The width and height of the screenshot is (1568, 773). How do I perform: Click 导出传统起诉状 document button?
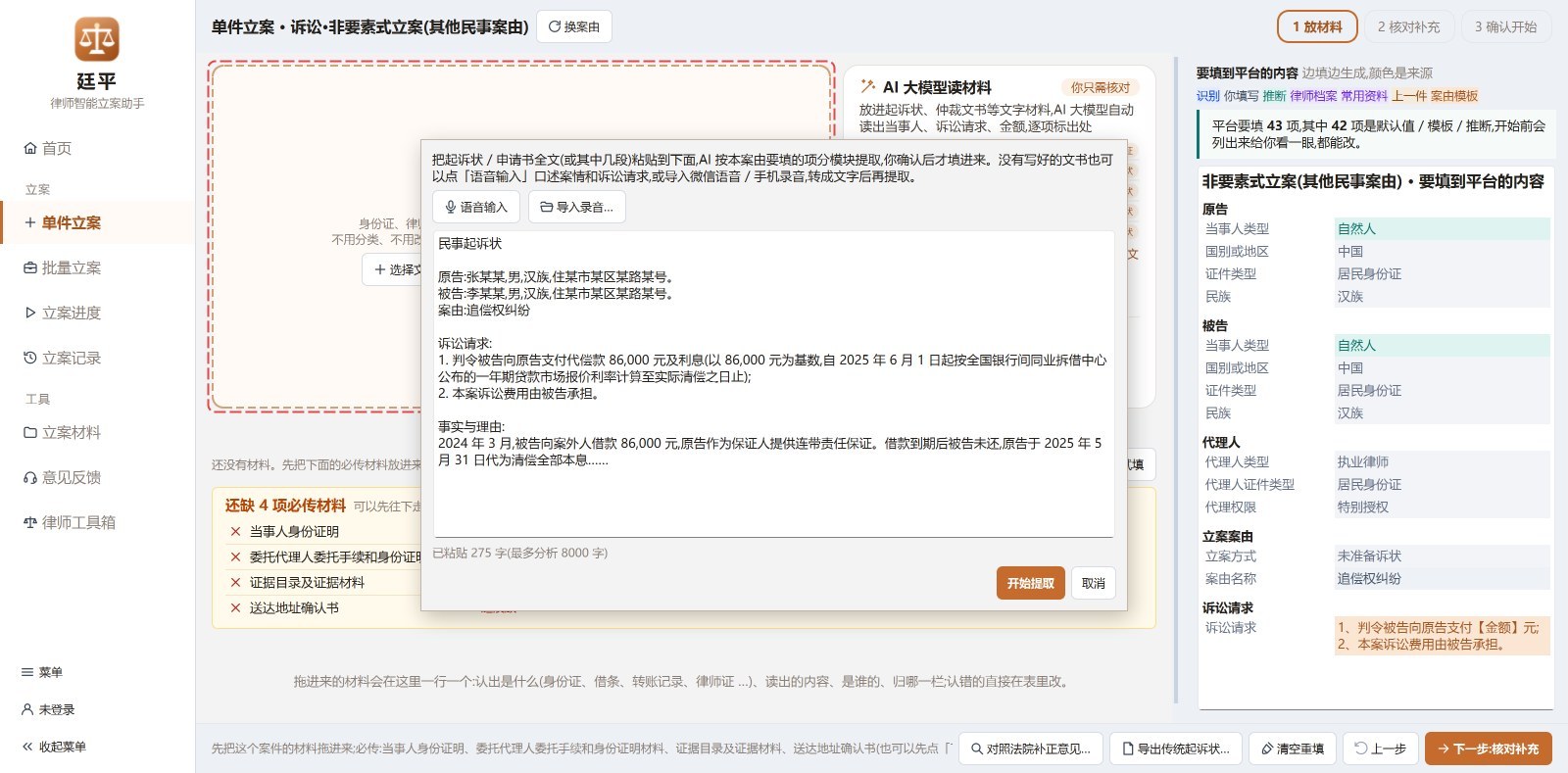(1176, 749)
